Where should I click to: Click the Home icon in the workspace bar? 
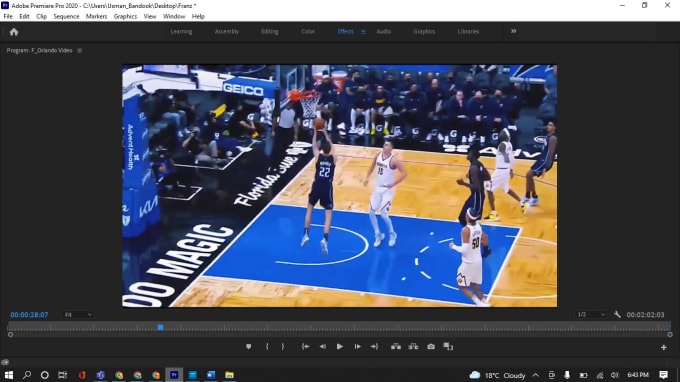14,32
